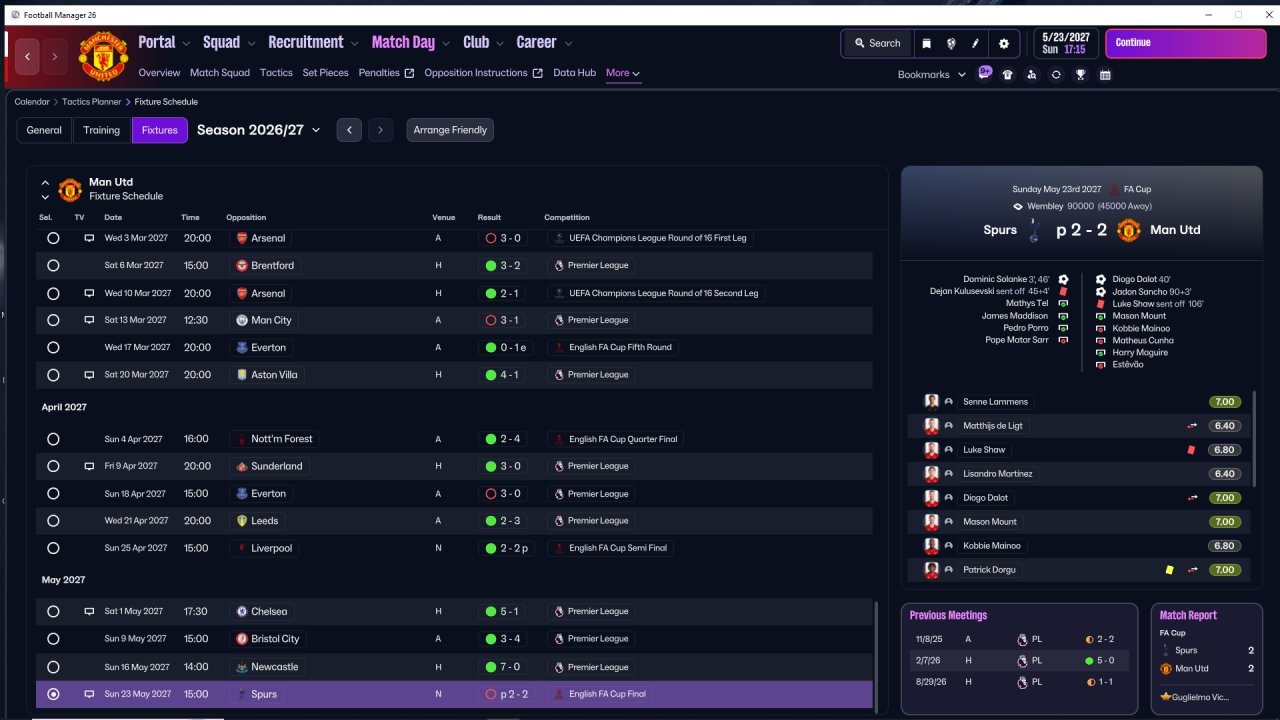Click the circular arrows icon in bookmarks bar
Image resolution: width=1280 pixels, height=720 pixels.
point(1056,74)
